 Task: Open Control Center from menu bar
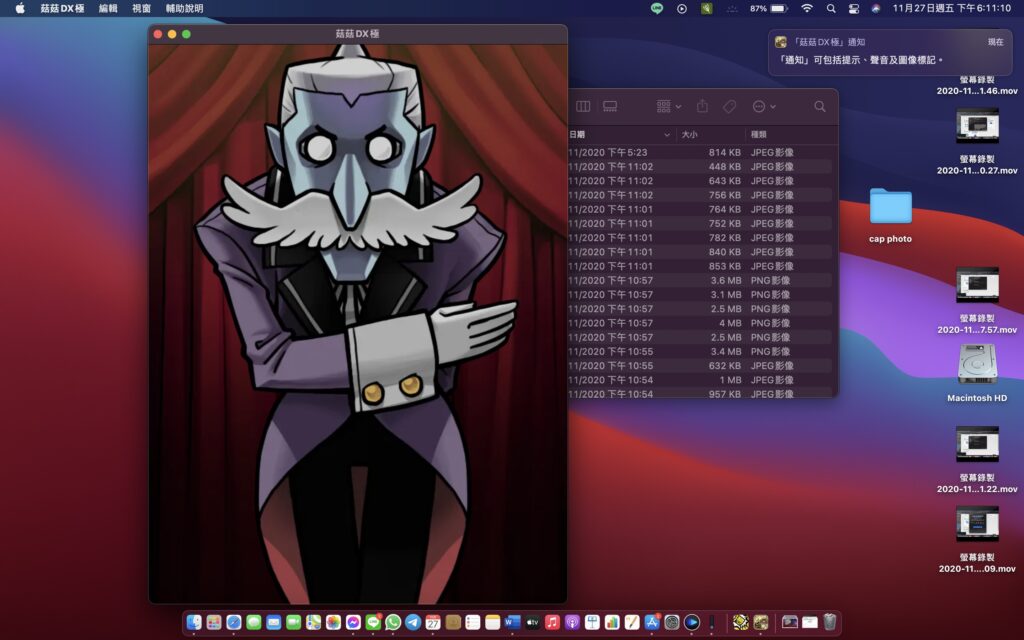[854, 8]
